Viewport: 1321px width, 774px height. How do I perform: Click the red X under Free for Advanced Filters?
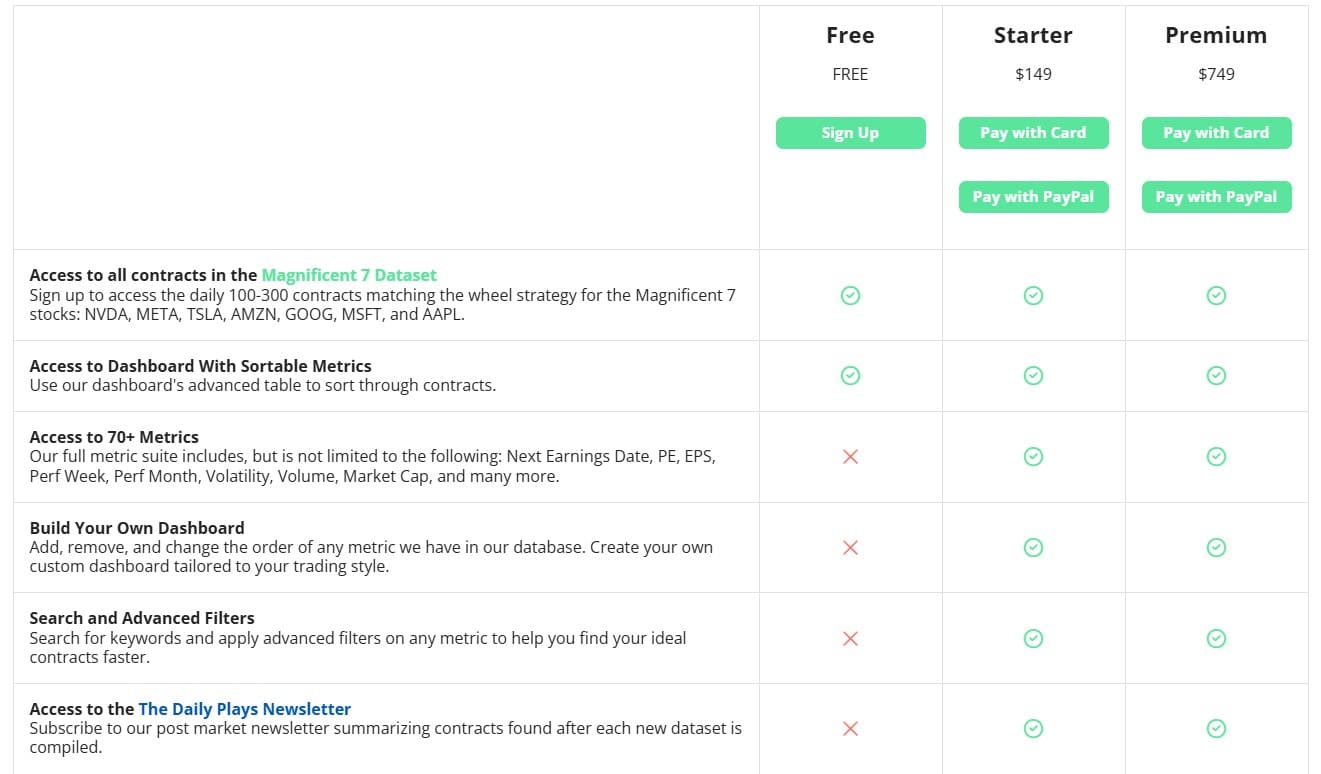pos(850,638)
